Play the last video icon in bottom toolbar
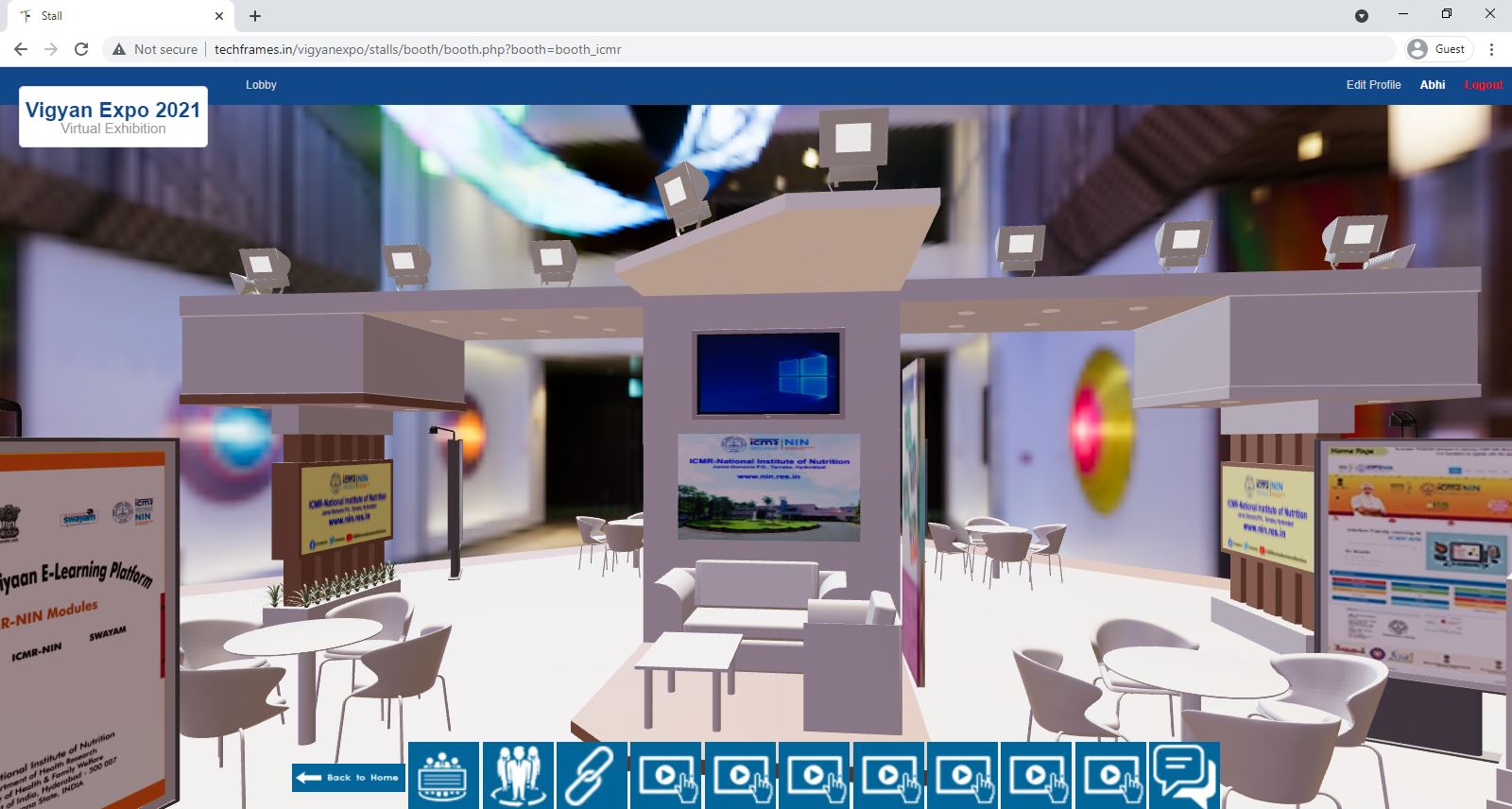 [1111, 776]
